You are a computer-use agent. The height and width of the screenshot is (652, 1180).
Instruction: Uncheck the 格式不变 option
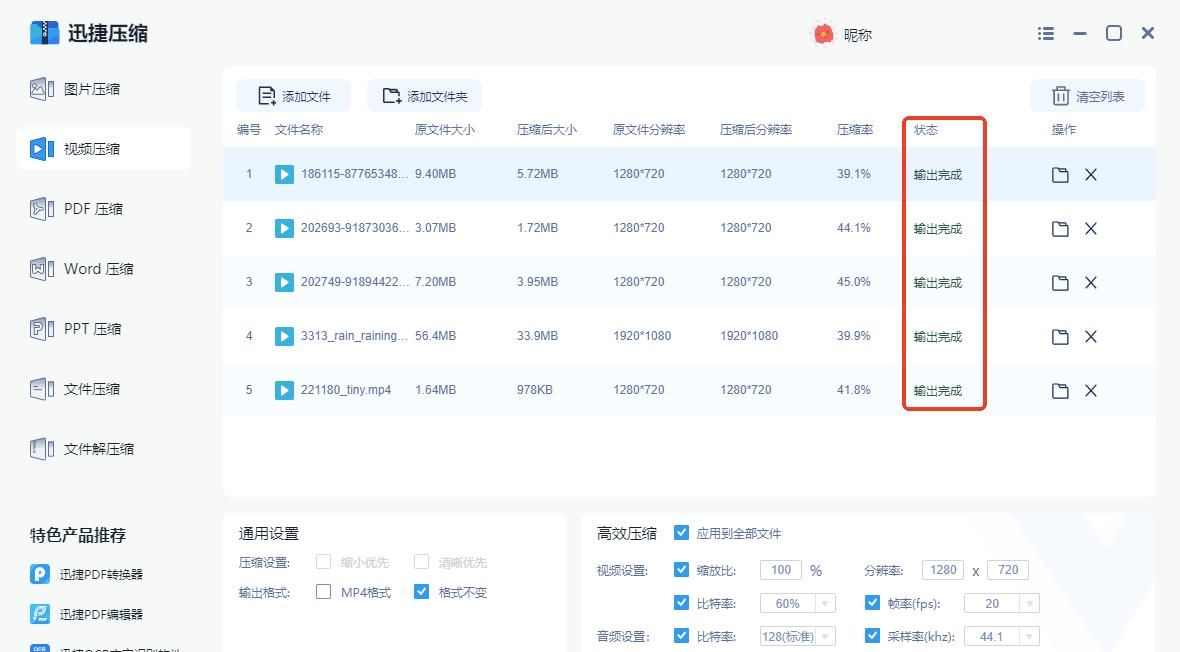421,592
